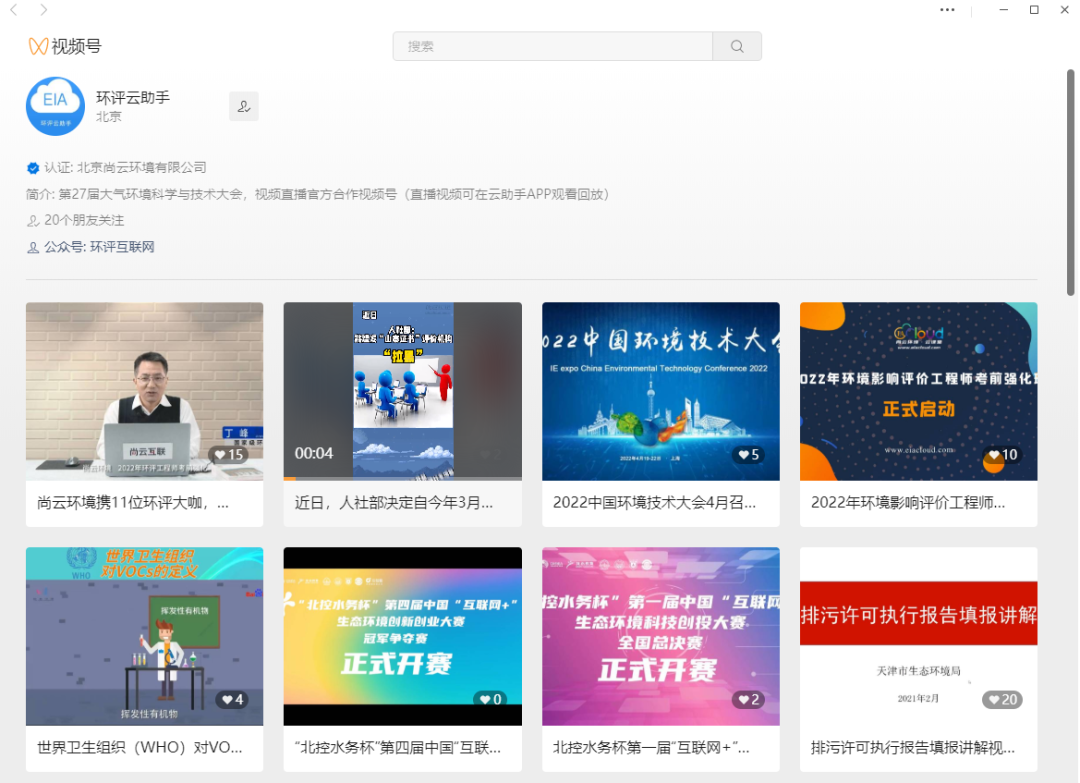Open the 尚云互联 presenter video thumbnail
Viewport: 1080px width, 783px height.
(145, 391)
